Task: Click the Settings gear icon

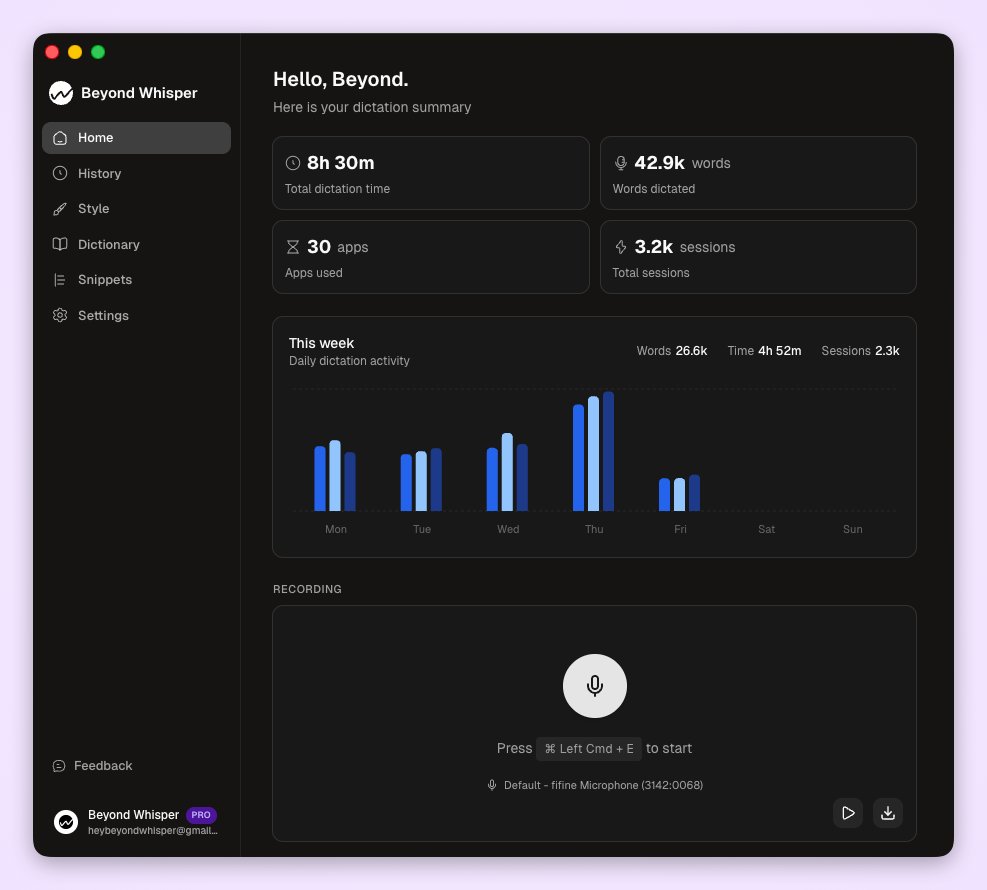Action: click(x=60, y=315)
